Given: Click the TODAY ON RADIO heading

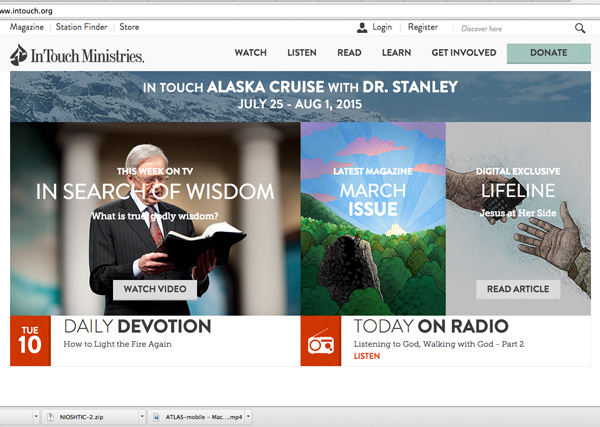Looking at the screenshot, I should 431,326.
